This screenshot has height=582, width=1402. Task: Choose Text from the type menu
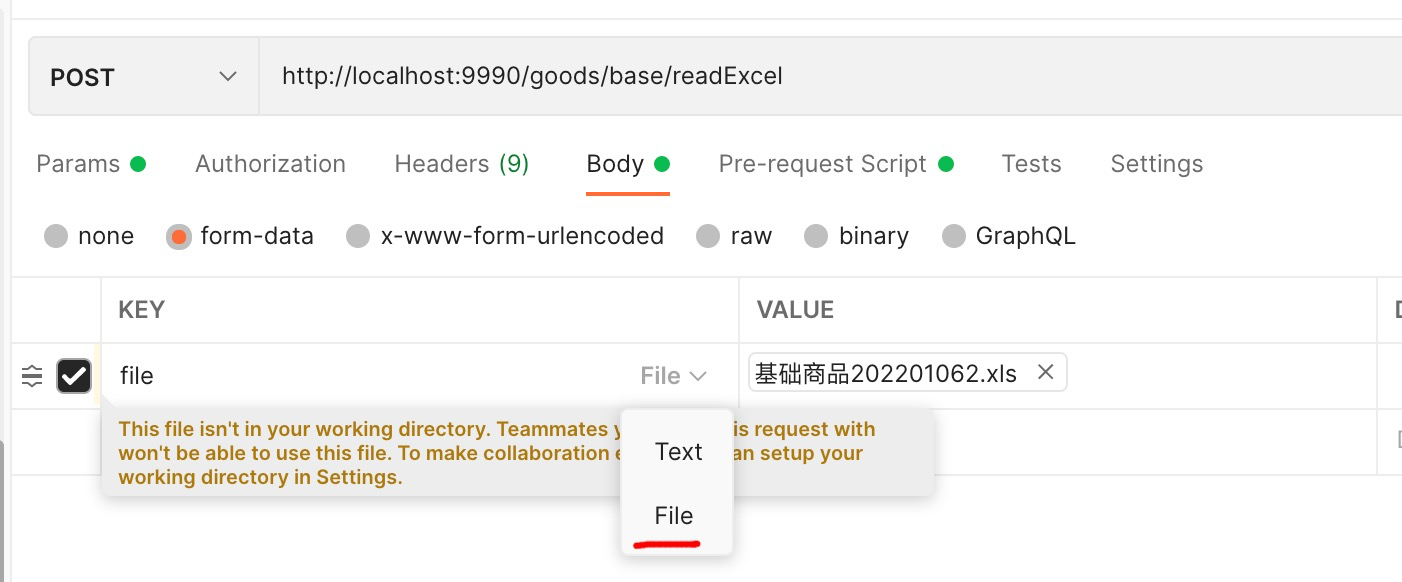pos(678,452)
